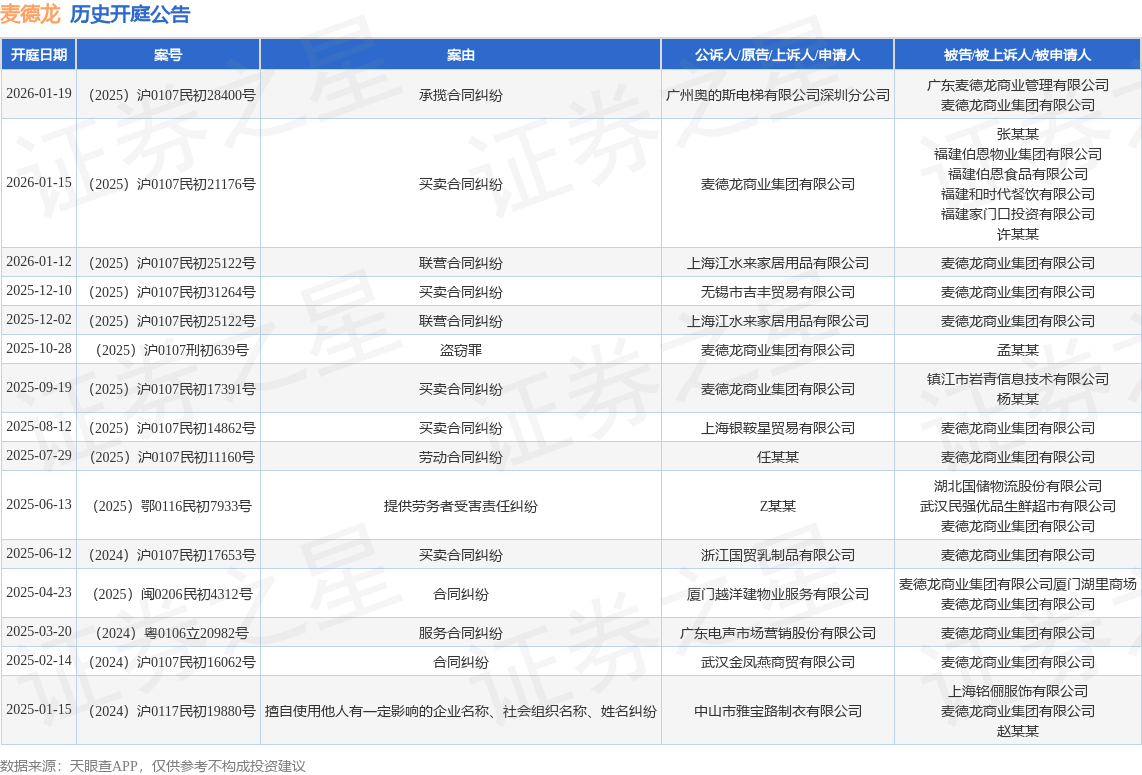The width and height of the screenshot is (1142, 775).
Task: Click 麦德龙商业集团有限公司厦门湖里商场
Action: 1017,583
